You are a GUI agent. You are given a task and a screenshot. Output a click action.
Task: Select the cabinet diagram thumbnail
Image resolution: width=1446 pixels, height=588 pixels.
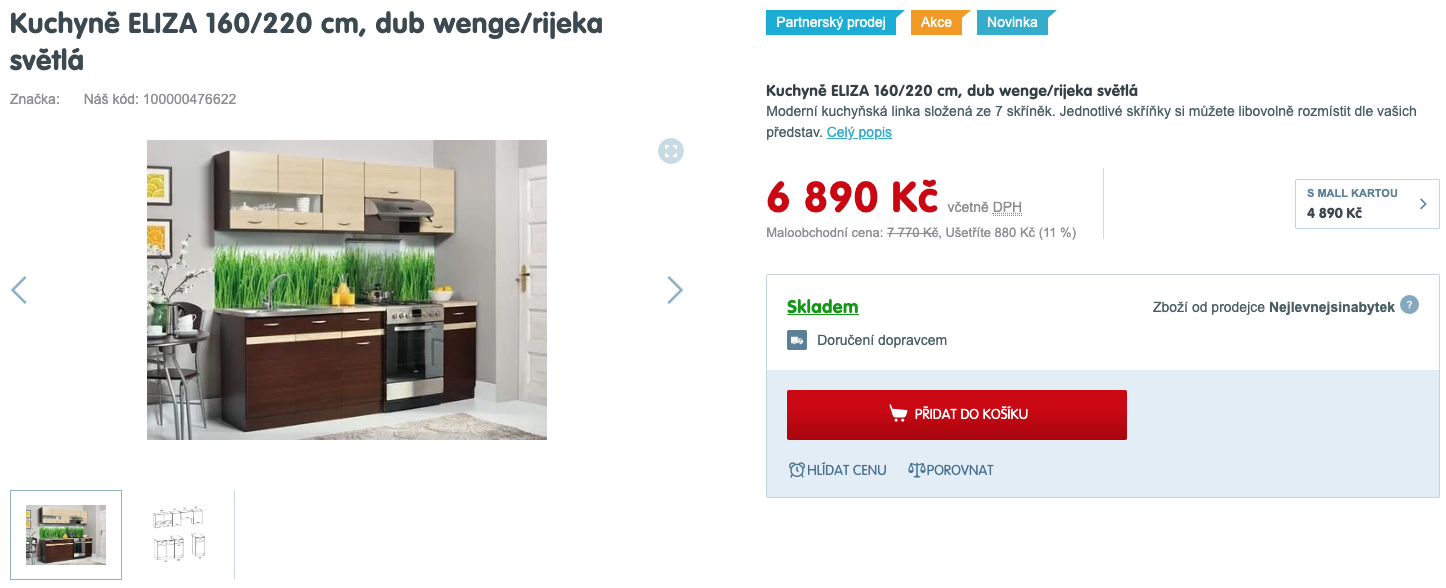pos(179,535)
